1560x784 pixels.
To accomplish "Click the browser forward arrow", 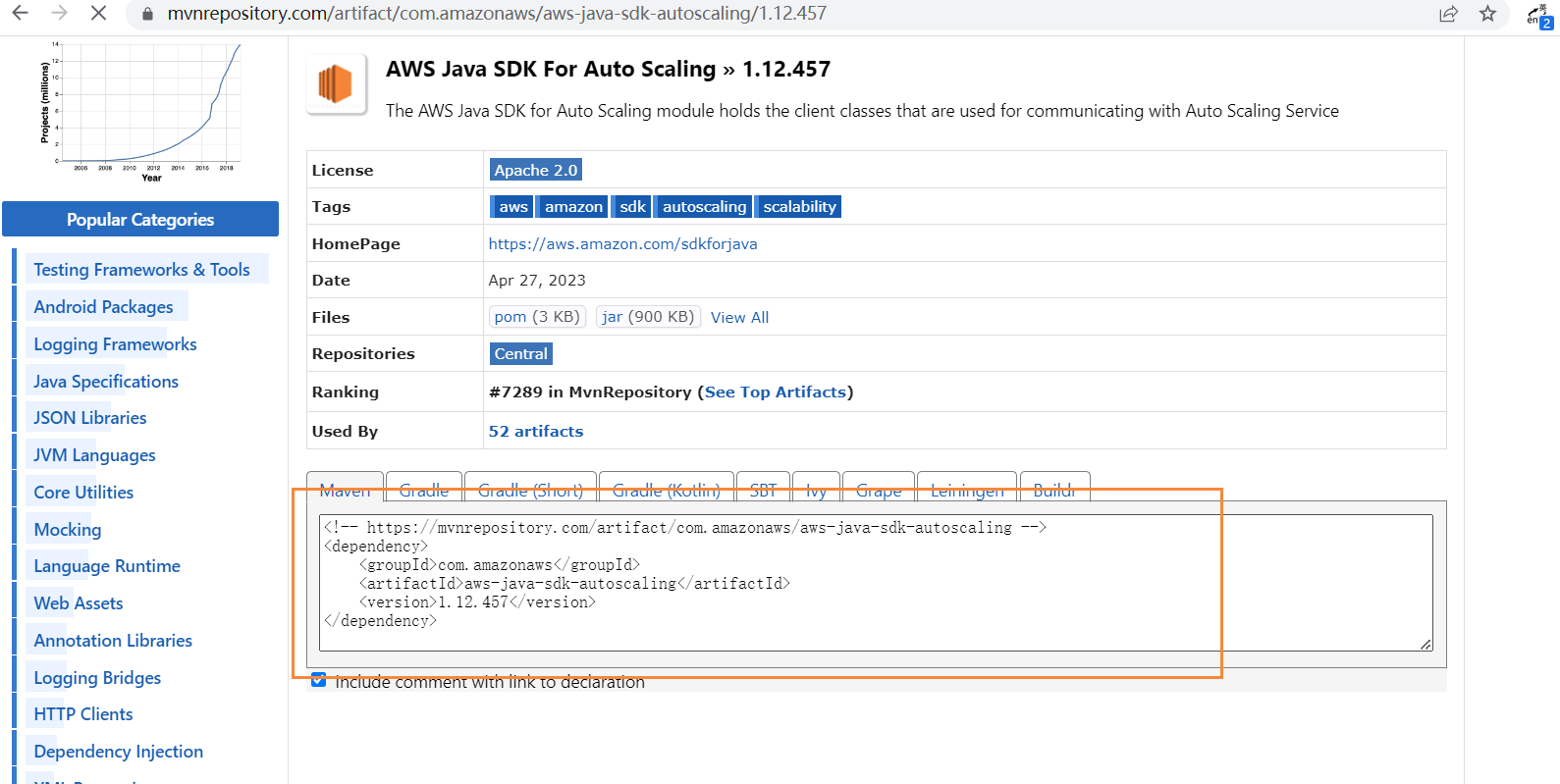I will [59, 14].
